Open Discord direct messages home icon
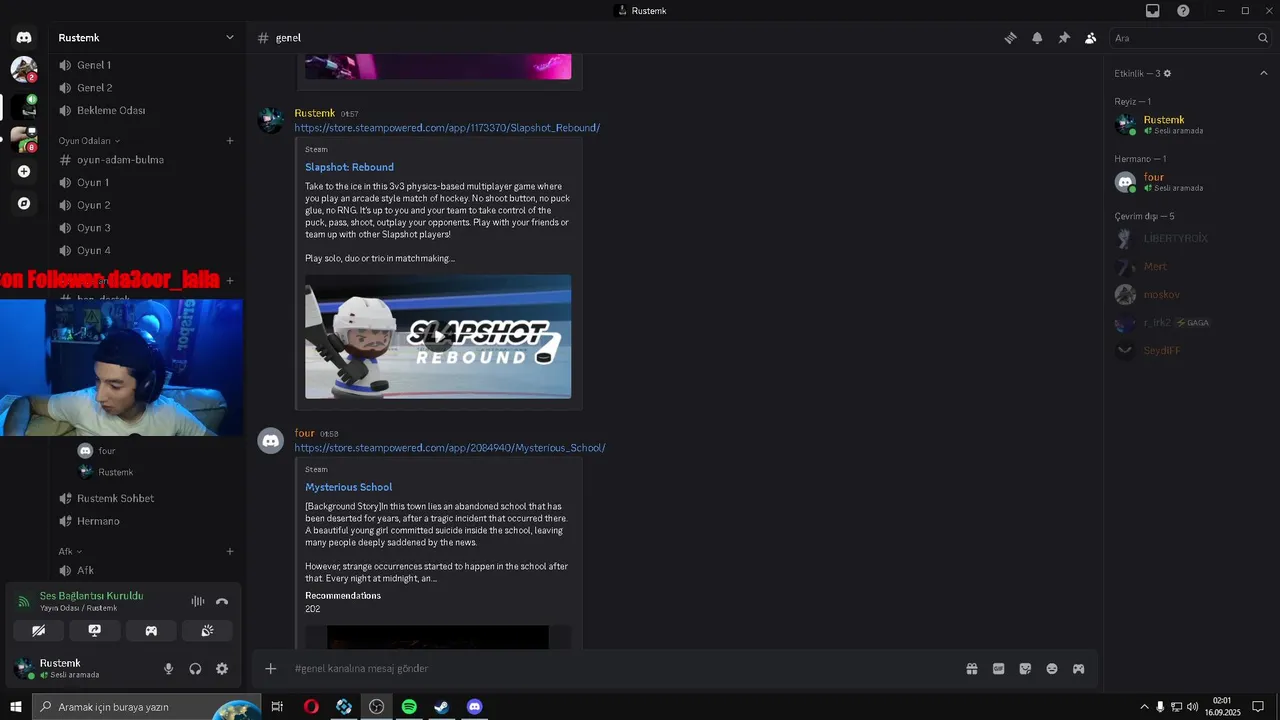This screenshot has height=720, width=1280. tap(24, 37)
